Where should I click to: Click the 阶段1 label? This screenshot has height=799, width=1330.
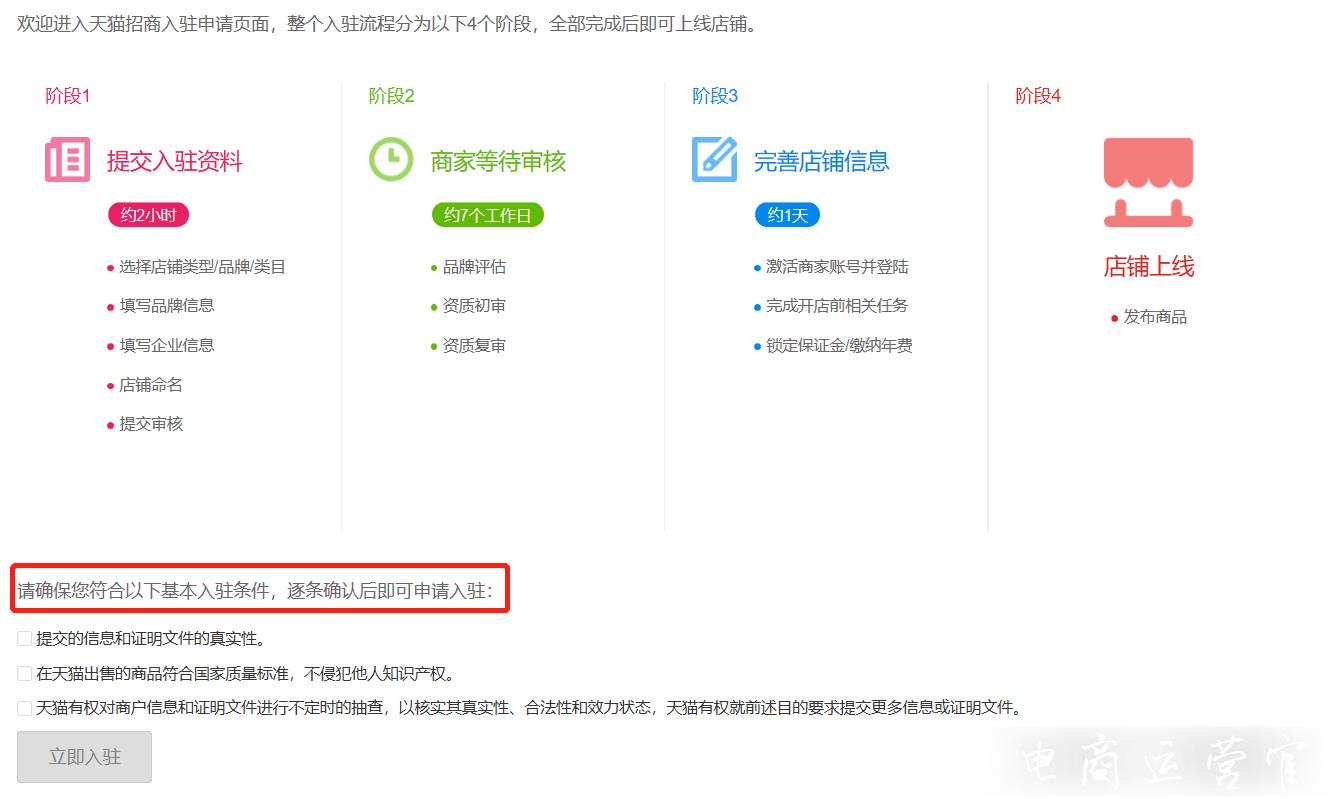[x=68, y=96]
